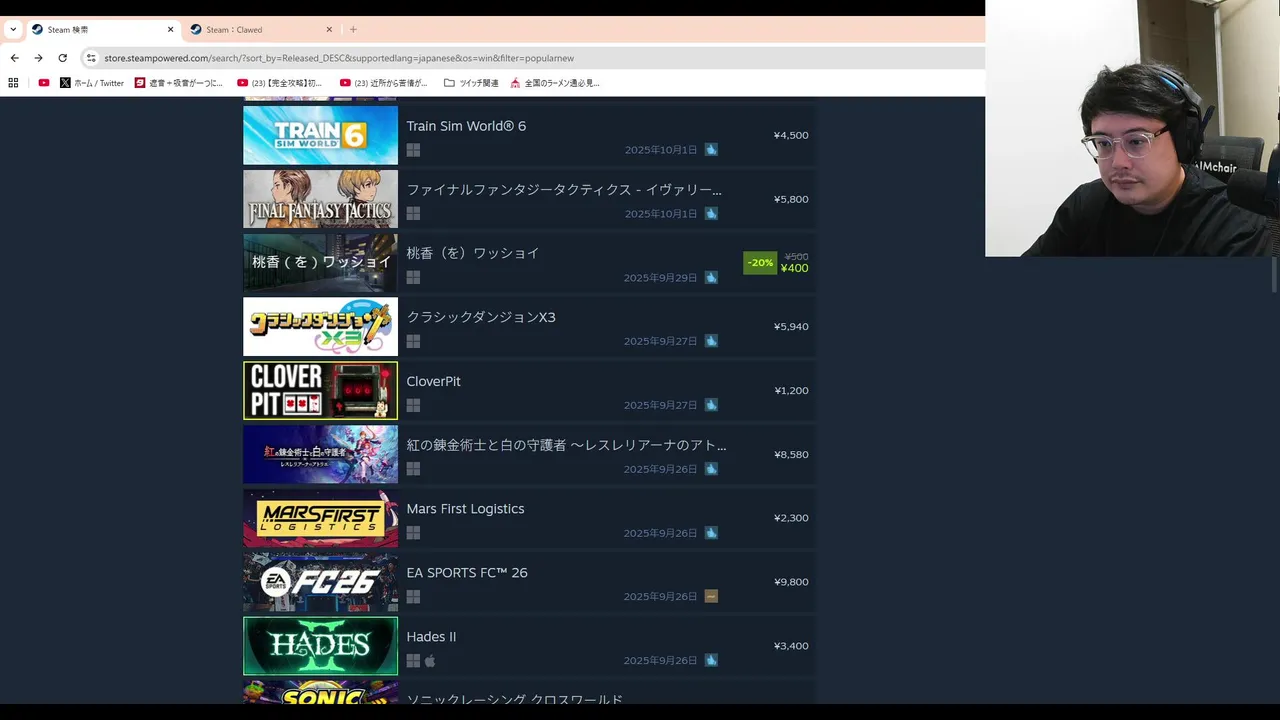Switch to the Steam：Clawed tab

[x=262, y=29]
